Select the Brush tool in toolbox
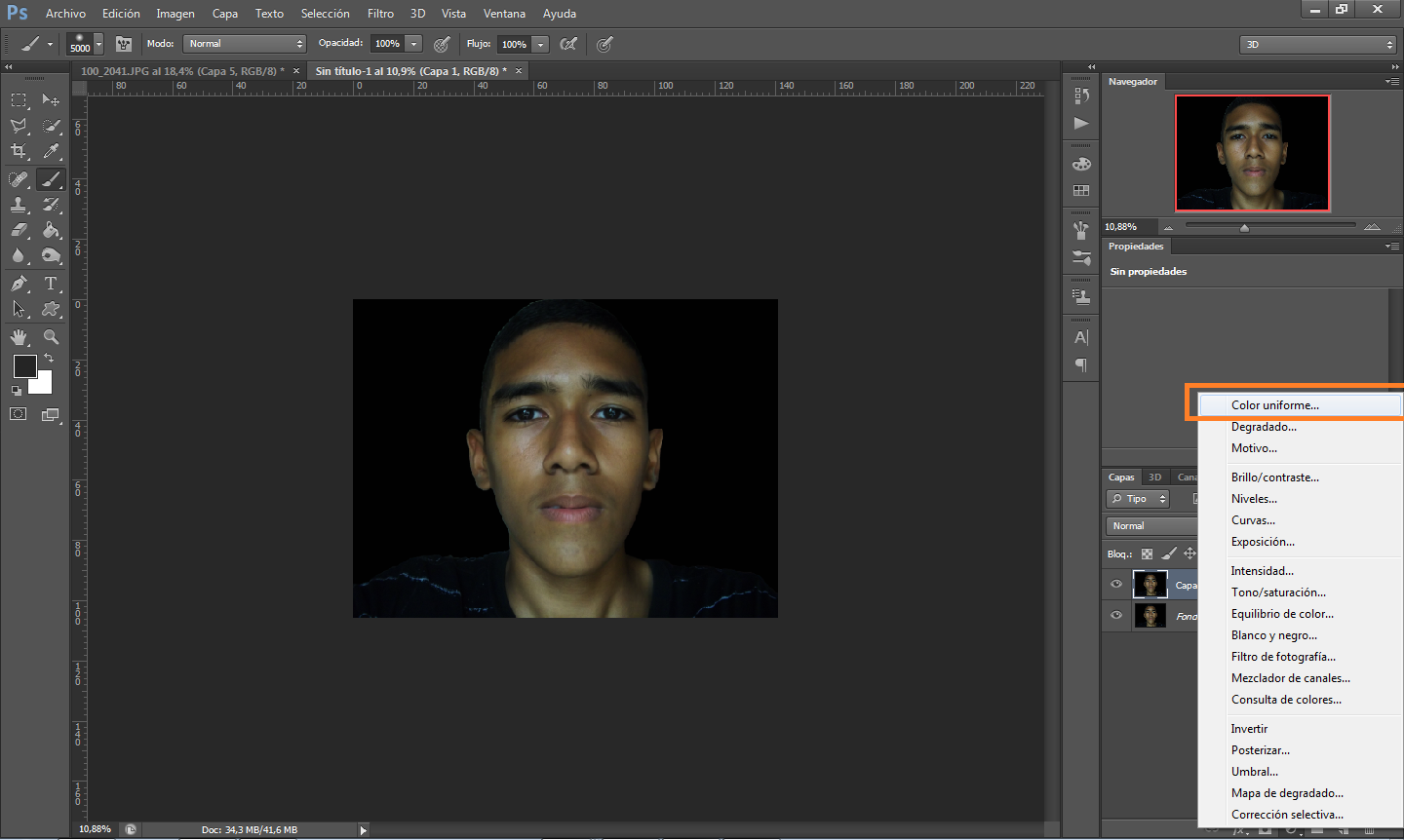 (x=51, y=179)
